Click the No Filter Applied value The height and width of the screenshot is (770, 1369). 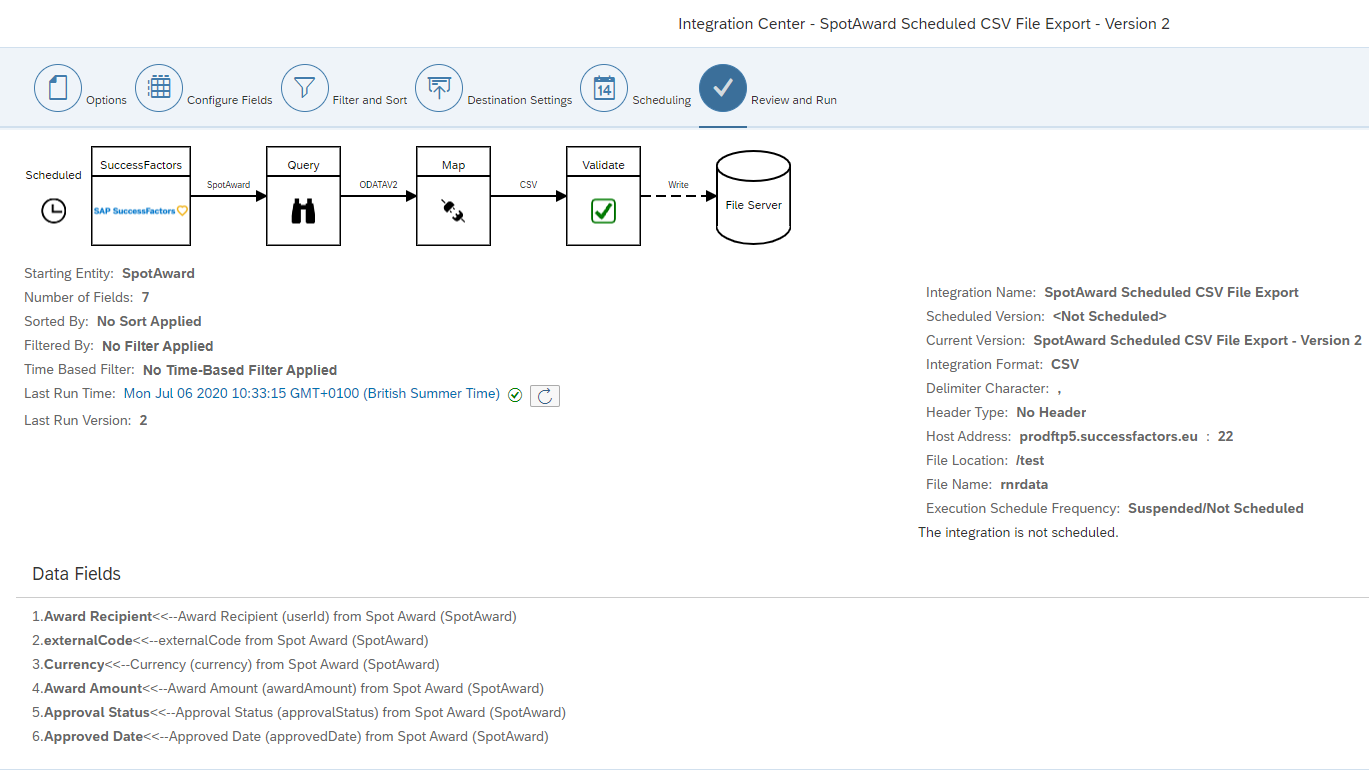(x=158, y=346)
